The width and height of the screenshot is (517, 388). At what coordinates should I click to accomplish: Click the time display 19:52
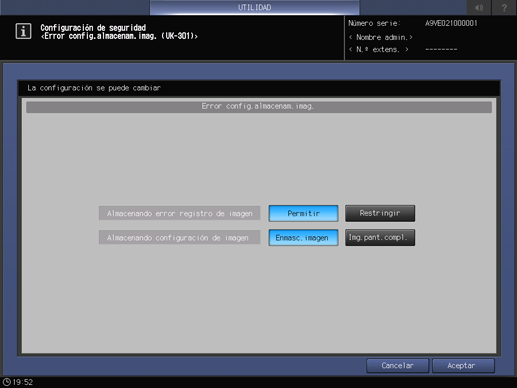tap(23, 382)
